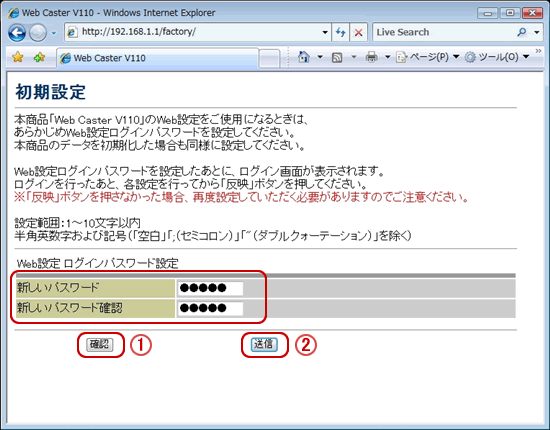Click into the Live Search box
This screenshot has height=430, width=550.
click(444, 32)
